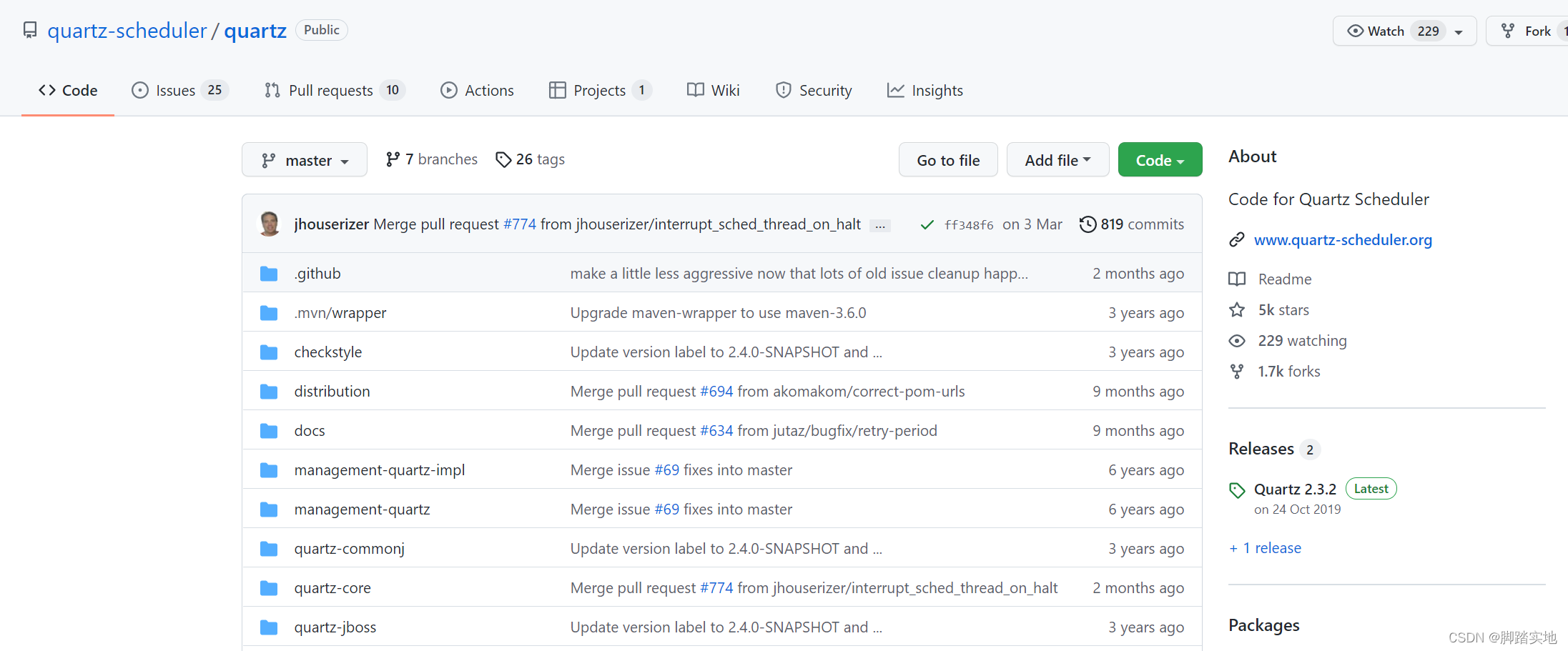Click the fork icon beside 1.7k forks
This screenshot has height=651, width=1568.
coord(1237,372)
